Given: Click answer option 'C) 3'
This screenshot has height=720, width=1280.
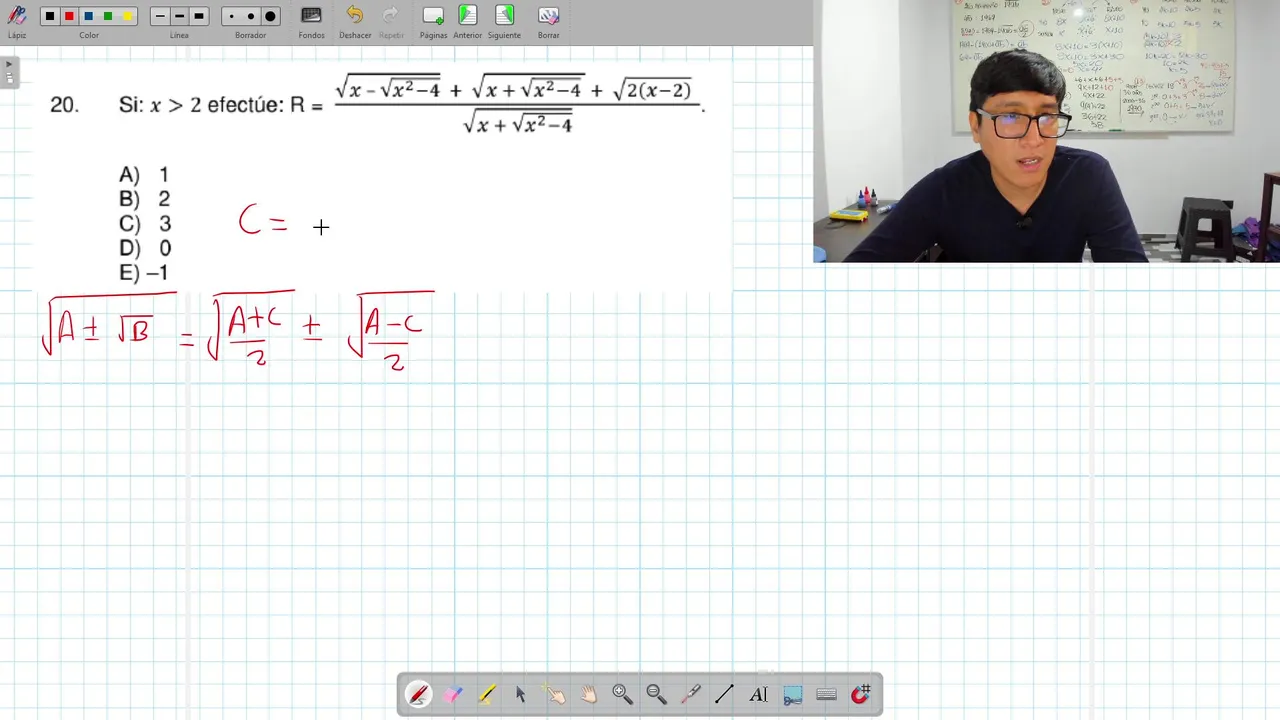Looking at the screenshot, I should coord(144,224).
